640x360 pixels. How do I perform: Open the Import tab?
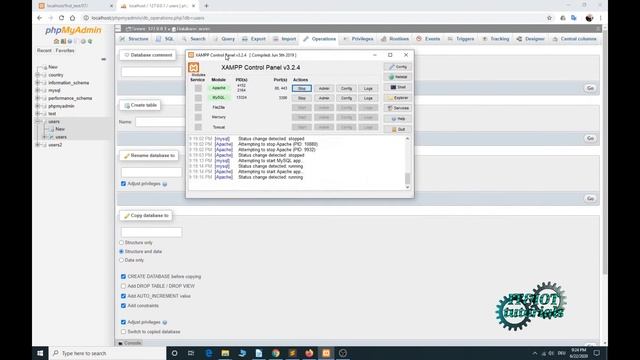tap(284, 39)
